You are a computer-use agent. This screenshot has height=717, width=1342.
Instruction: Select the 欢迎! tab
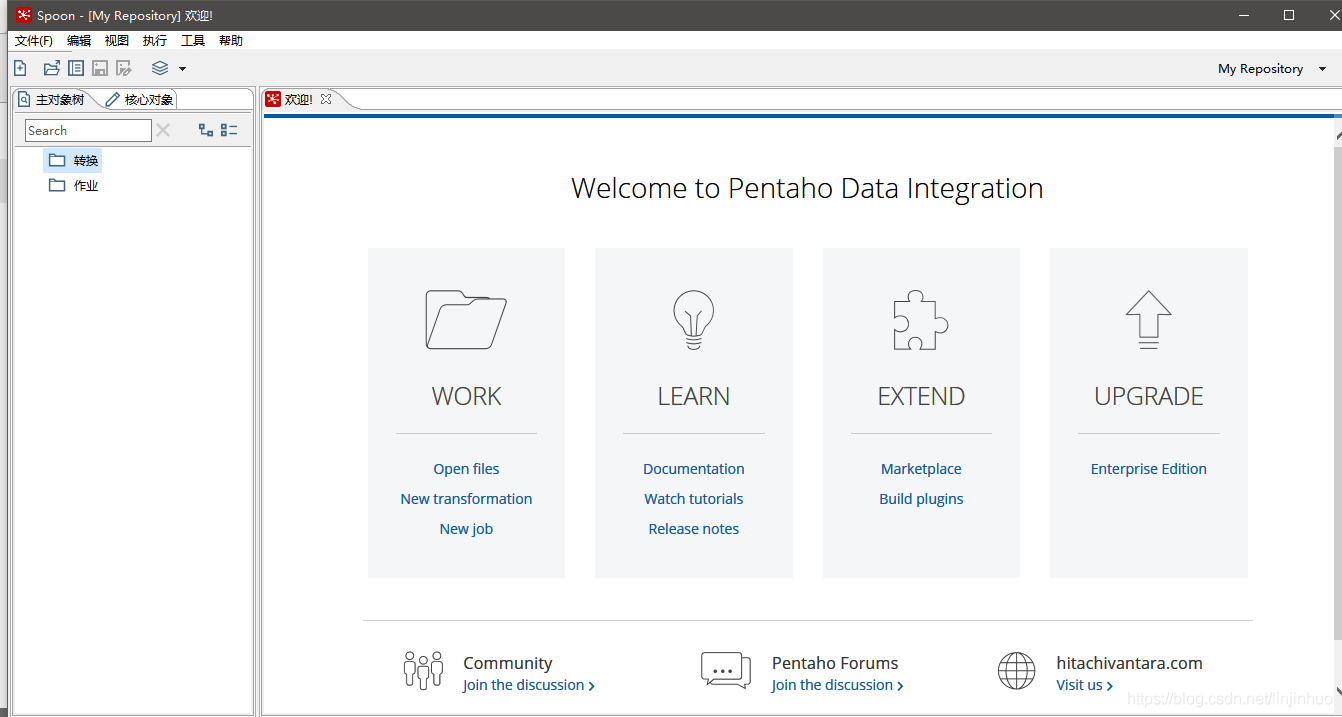tap(298, 99)
